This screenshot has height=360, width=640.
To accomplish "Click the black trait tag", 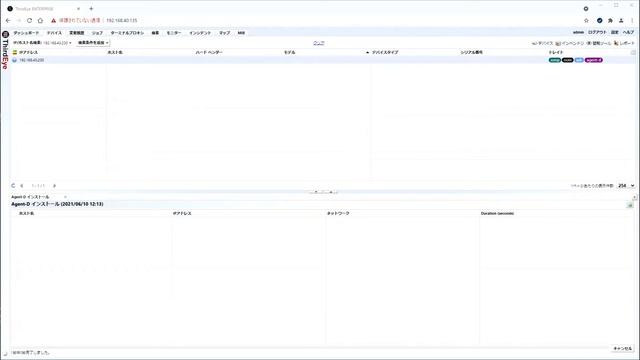I will pyautogui.click(x=568, y=60).
